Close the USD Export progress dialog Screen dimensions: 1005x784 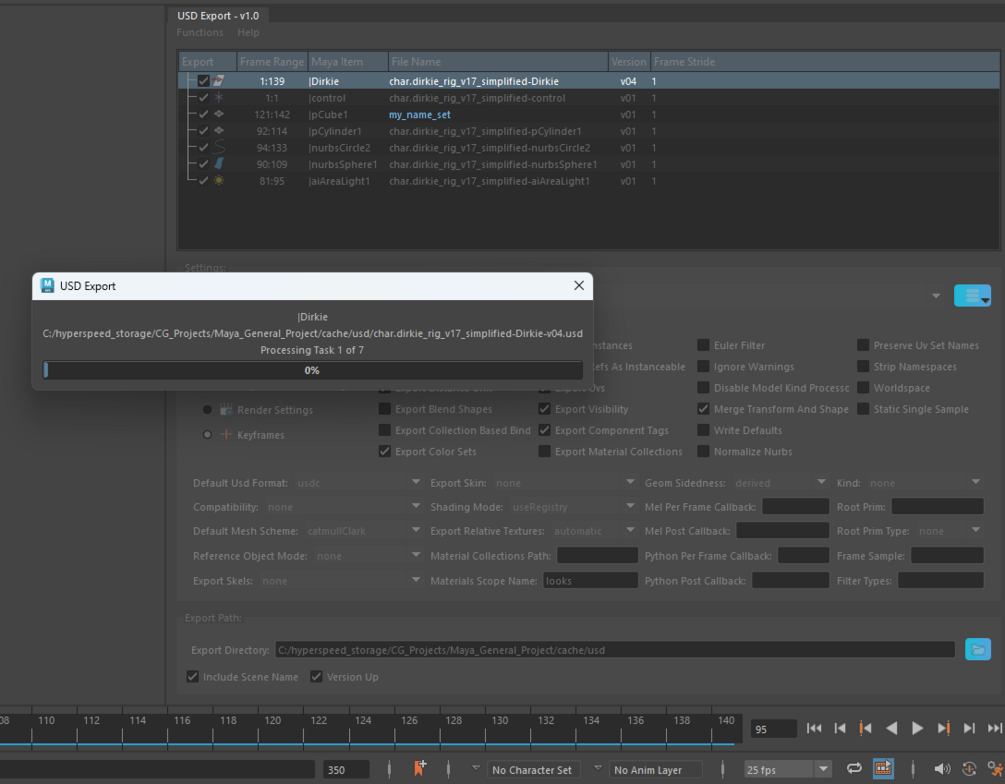pyautogui.click(x=579, y=285)
